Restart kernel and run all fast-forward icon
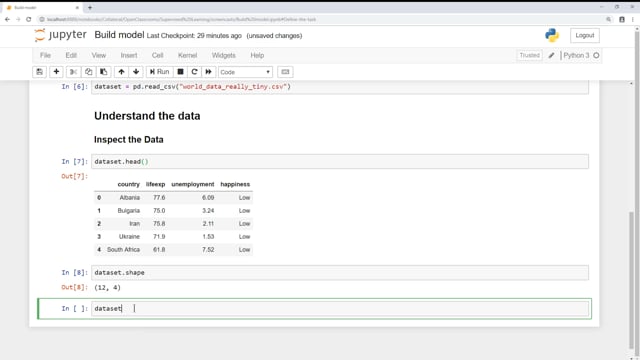This screenshot has width=640, height=360. coord(209,72)
